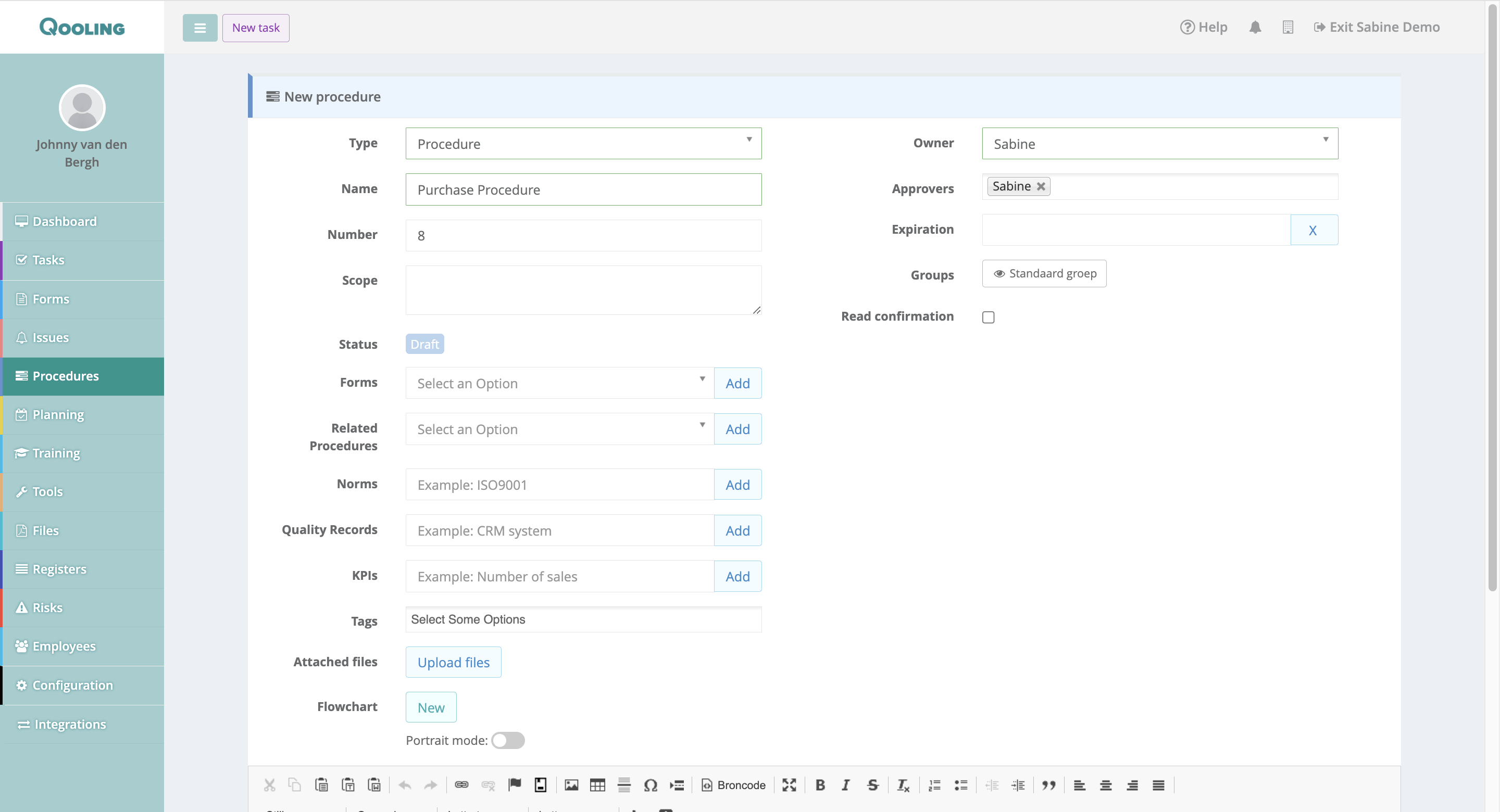Expand the Owner dropdown
This screenshot has width=1500, height=812.
1159,144
